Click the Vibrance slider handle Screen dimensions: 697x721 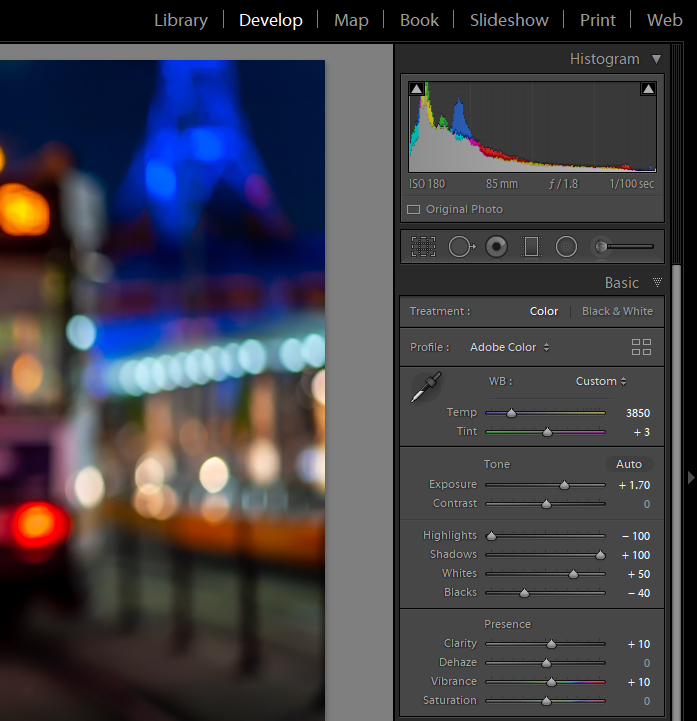pyautogui.click(x=551, y=682)
